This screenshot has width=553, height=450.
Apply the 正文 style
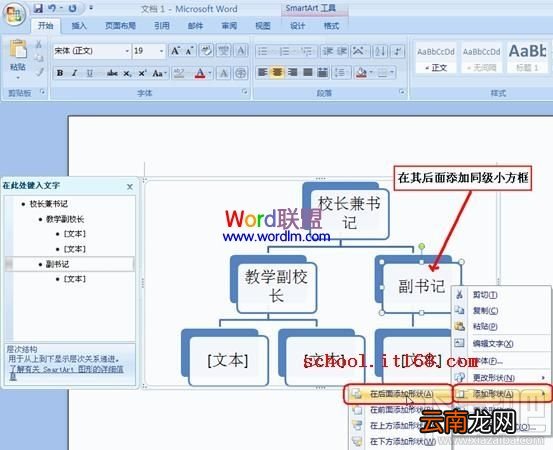pyautogui.click(x=436, y=57)
